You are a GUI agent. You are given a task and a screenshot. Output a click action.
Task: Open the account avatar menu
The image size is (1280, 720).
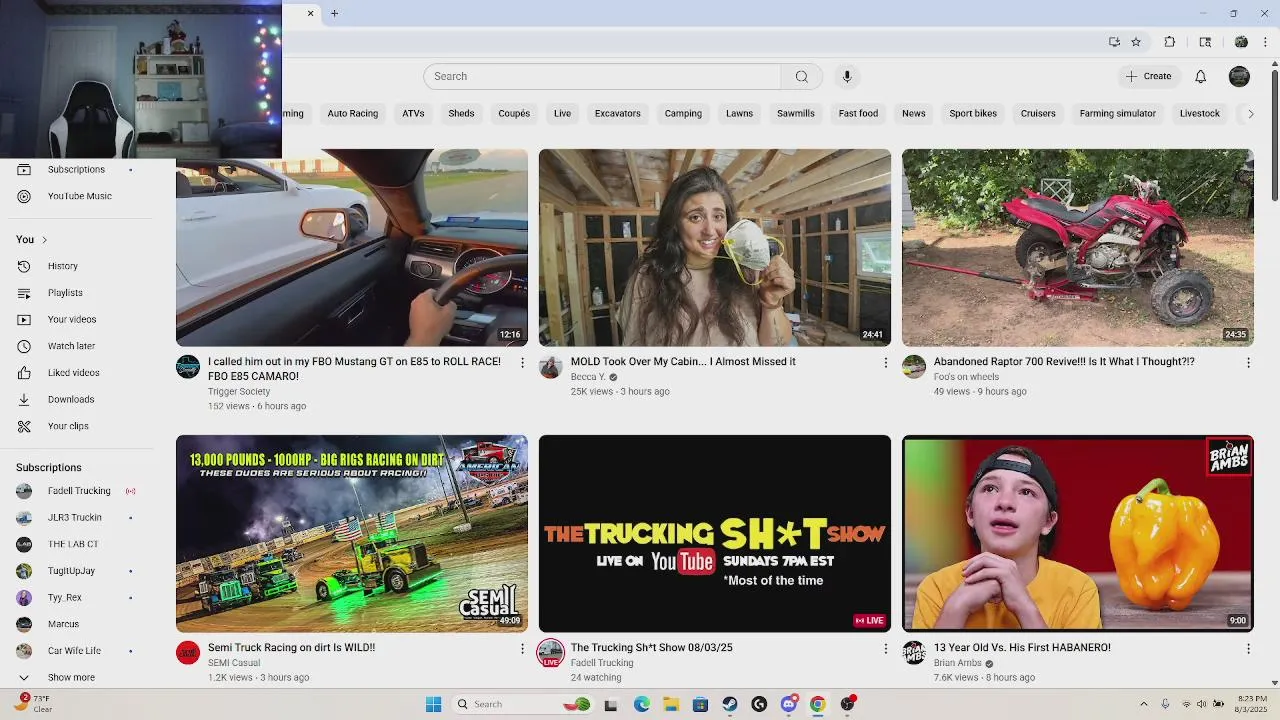point(1239,76)
